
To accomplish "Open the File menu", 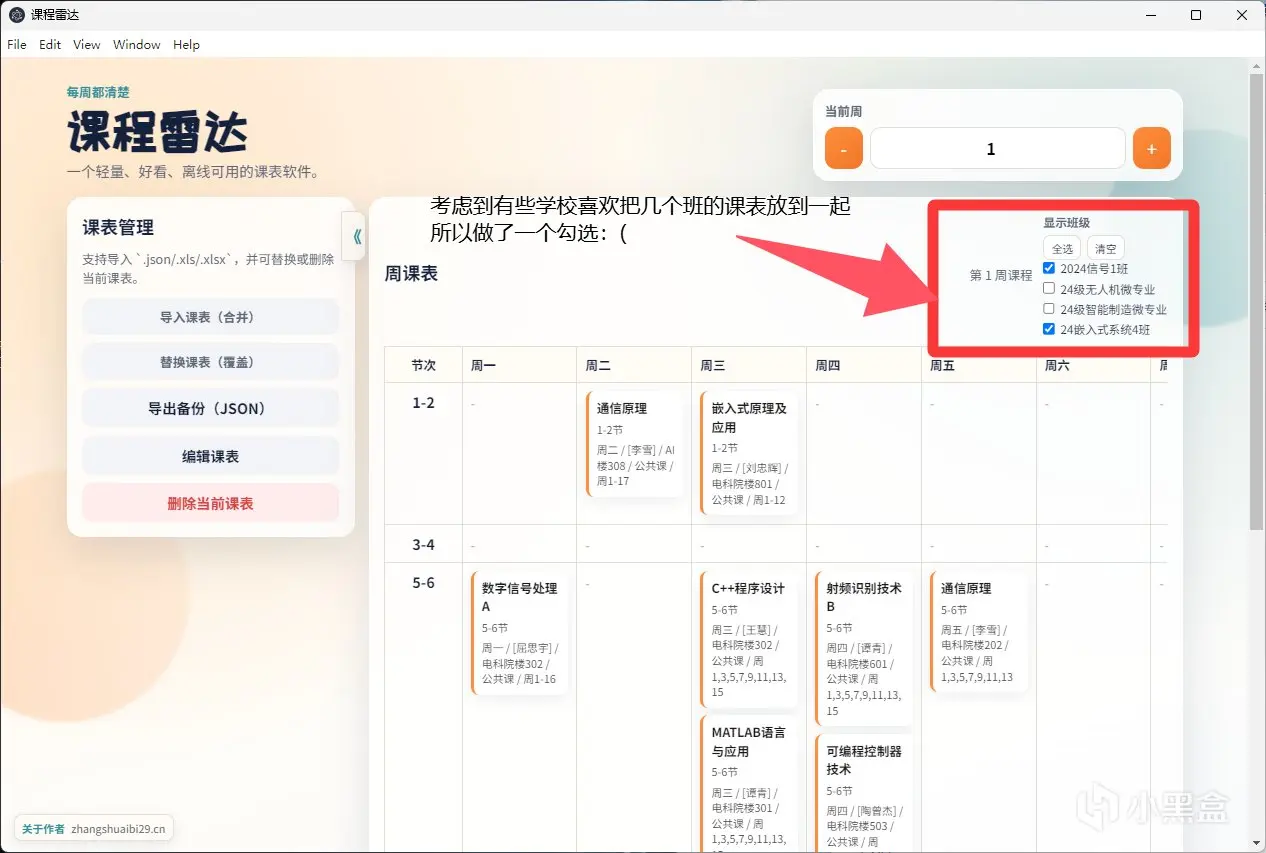I will 17,45.
